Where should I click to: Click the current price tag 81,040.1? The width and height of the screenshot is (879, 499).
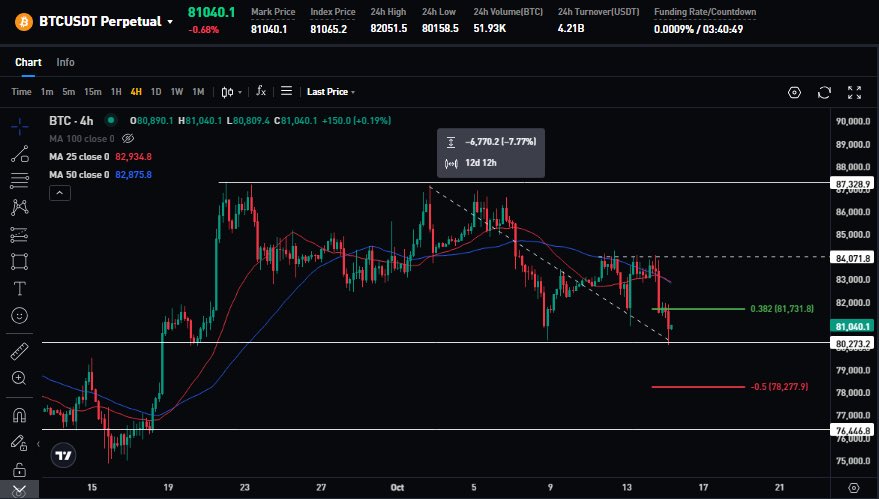[x=853, y=326]
